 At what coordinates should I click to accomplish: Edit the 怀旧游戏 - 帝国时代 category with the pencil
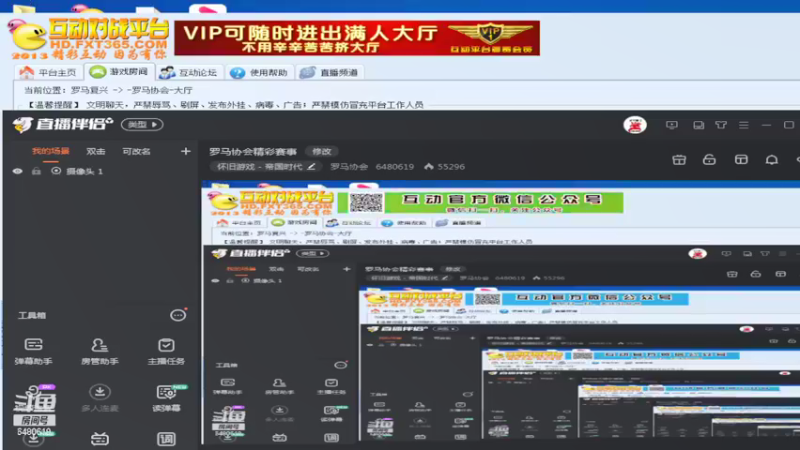311,166
